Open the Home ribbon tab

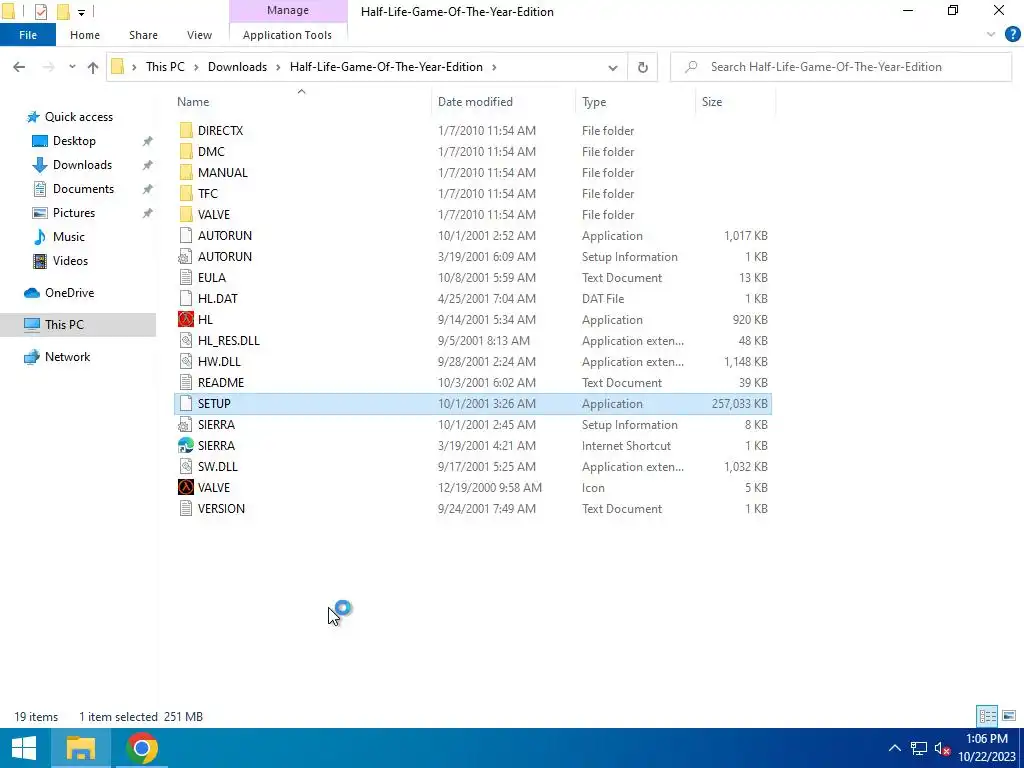point(85,35)
